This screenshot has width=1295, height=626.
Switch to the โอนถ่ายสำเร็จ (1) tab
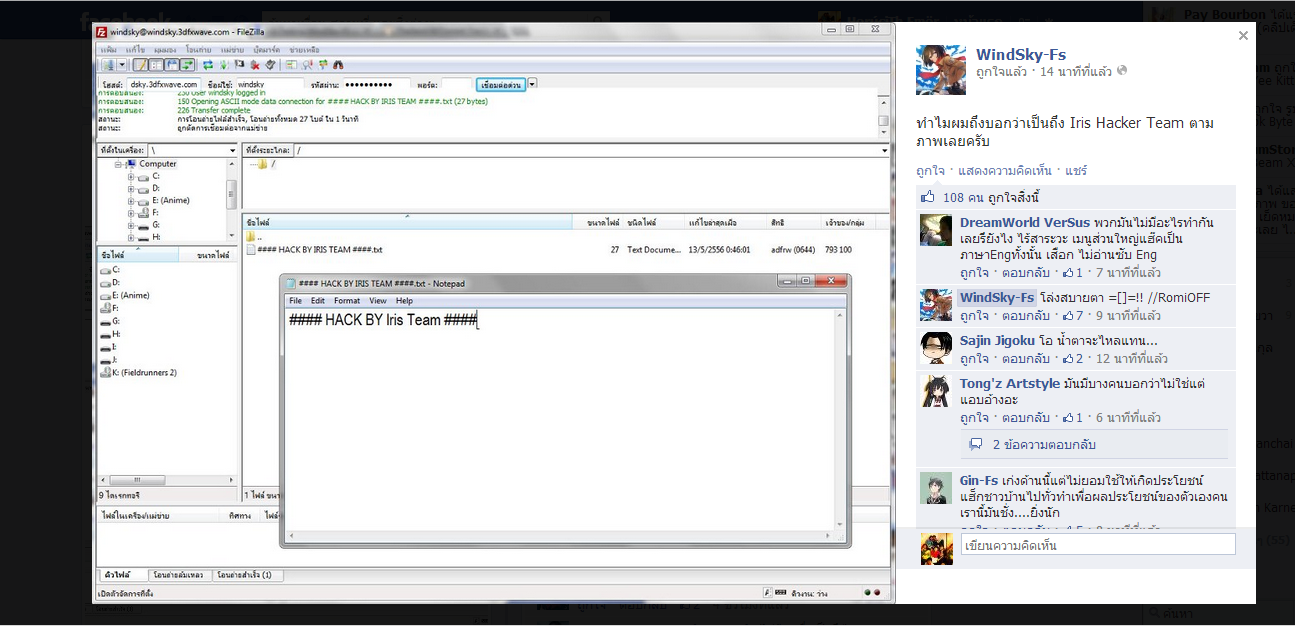[249, 575]
